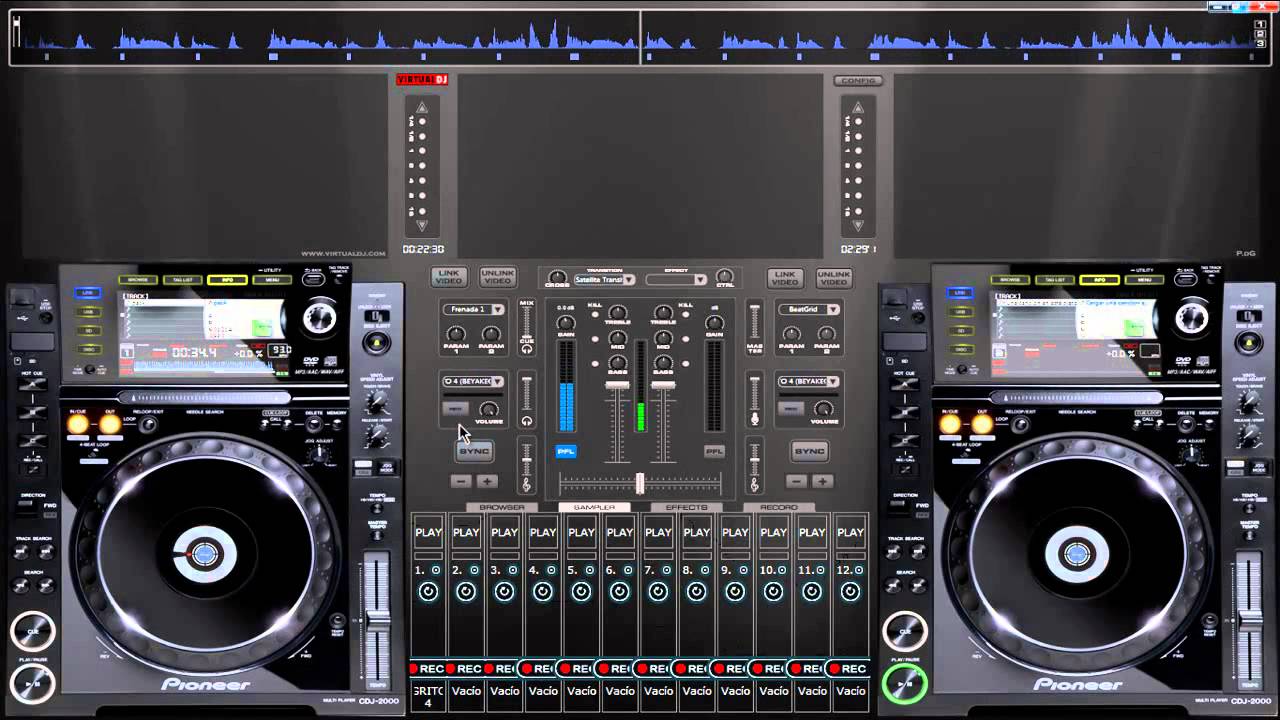
Task: Click the left deck Reloop/Exit button
Action: point(148,425)
